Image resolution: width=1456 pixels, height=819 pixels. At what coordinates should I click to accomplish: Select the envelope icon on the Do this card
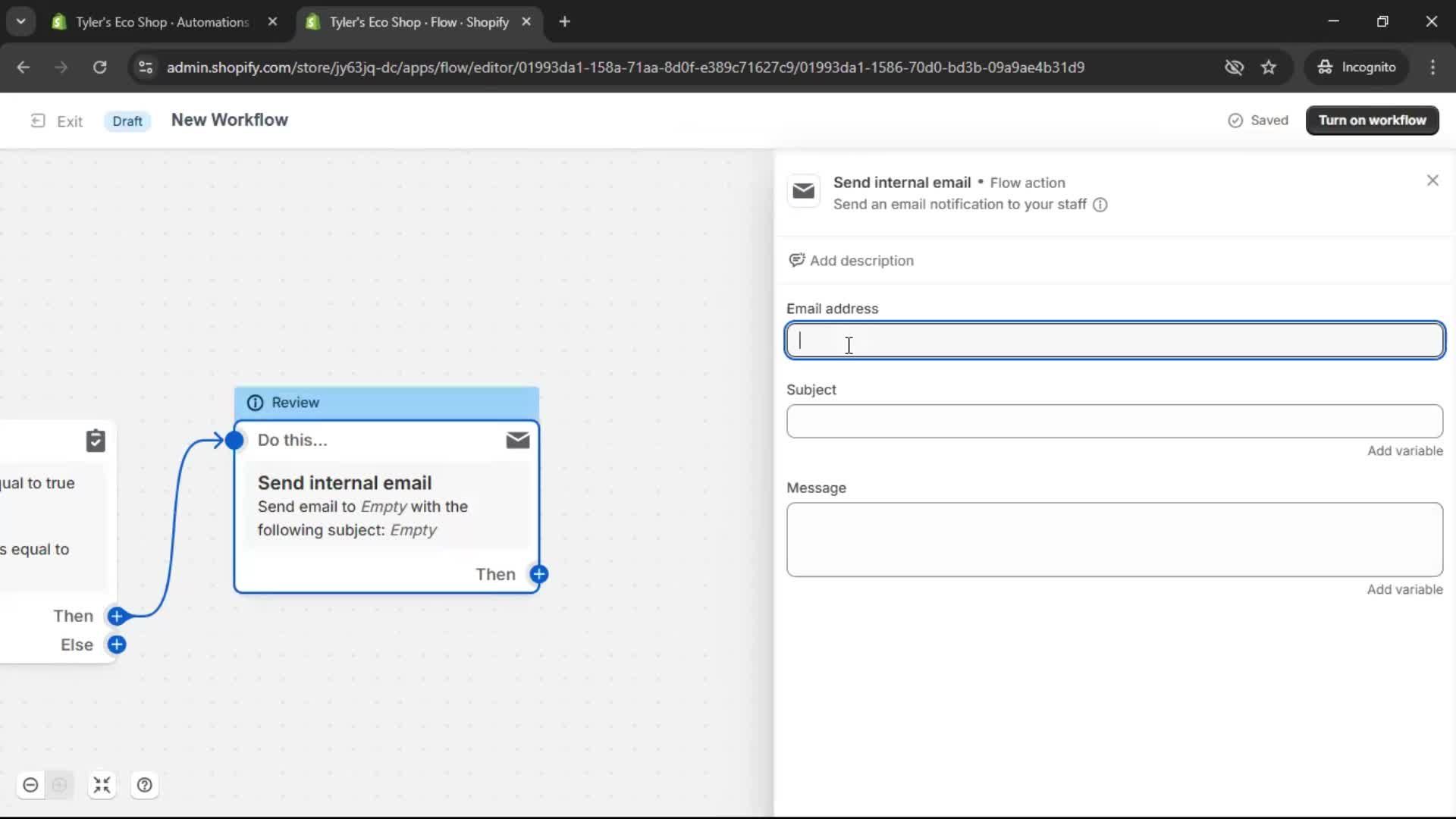(518, 440)
